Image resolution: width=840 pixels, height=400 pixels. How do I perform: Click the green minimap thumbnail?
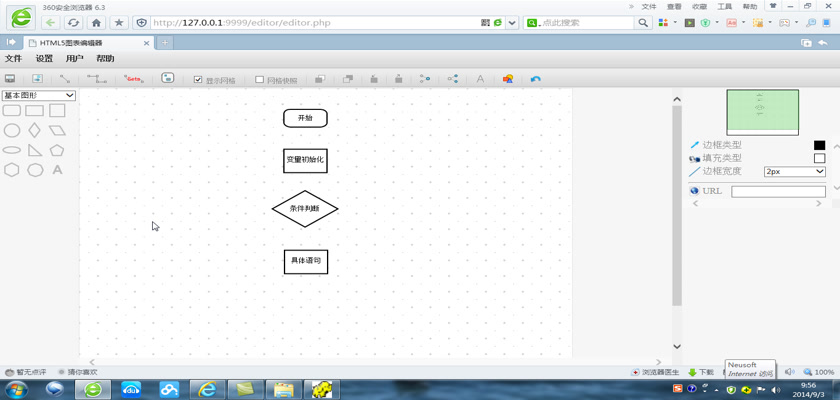(762, 112)
